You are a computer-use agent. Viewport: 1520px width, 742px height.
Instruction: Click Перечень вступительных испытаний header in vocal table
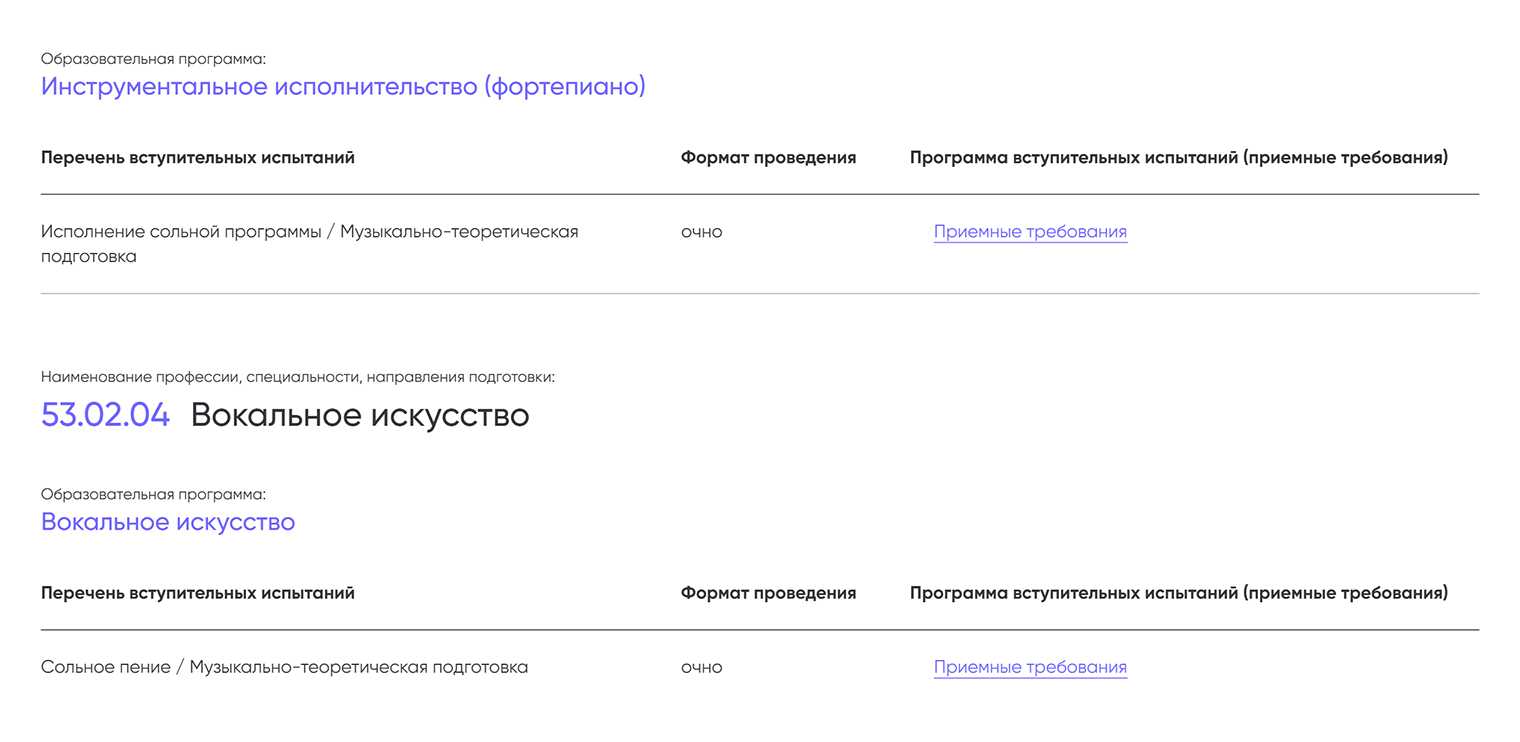198,593
